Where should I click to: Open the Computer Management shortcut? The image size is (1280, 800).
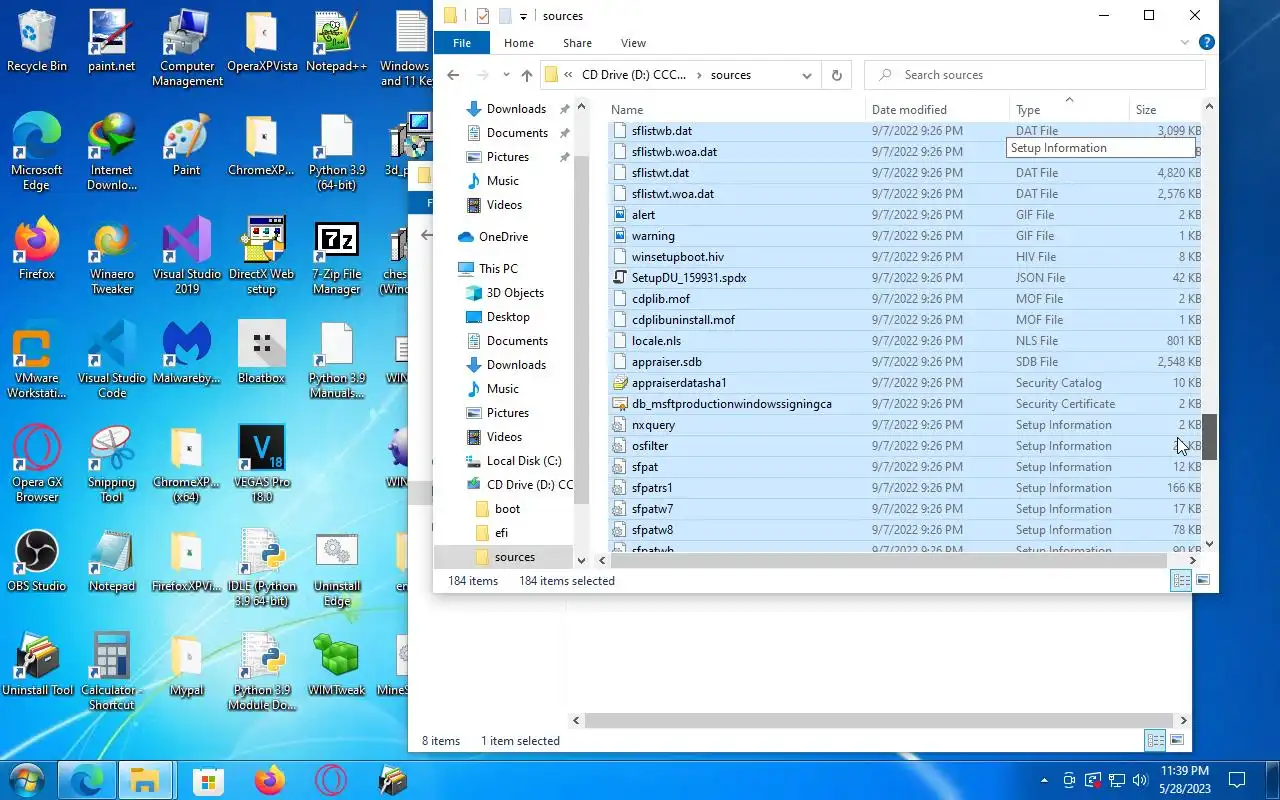click(x=187, y=49)
